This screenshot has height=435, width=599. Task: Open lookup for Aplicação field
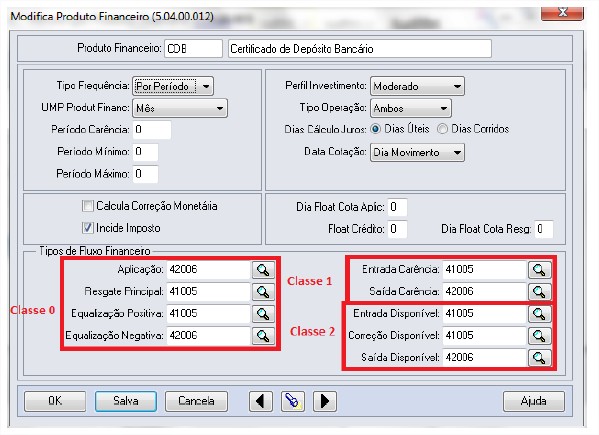click(263, 270)
